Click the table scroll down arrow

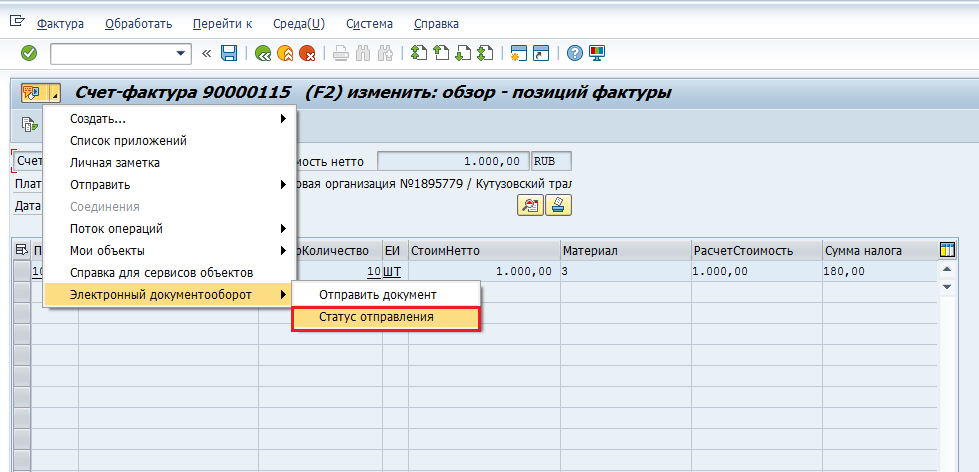[947, 286]
